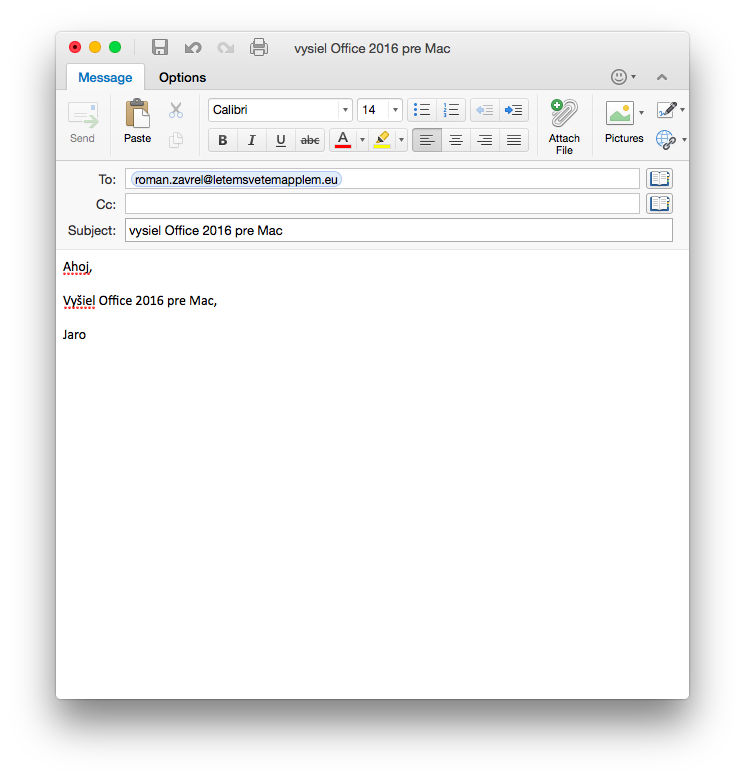Screen dimensions: 745x779
Task: Click the misspelled word Vyšiel in body
Action: pyautogui.click(x=79, y=301)
